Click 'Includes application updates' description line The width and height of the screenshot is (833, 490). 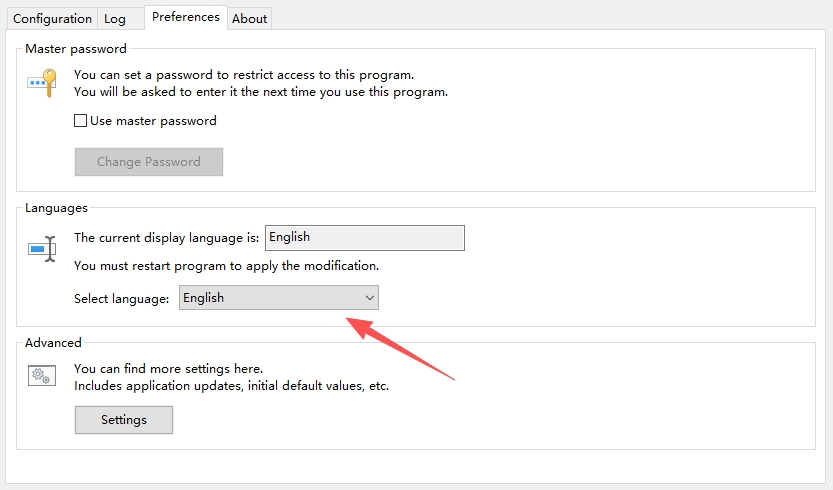pos(231,386)
